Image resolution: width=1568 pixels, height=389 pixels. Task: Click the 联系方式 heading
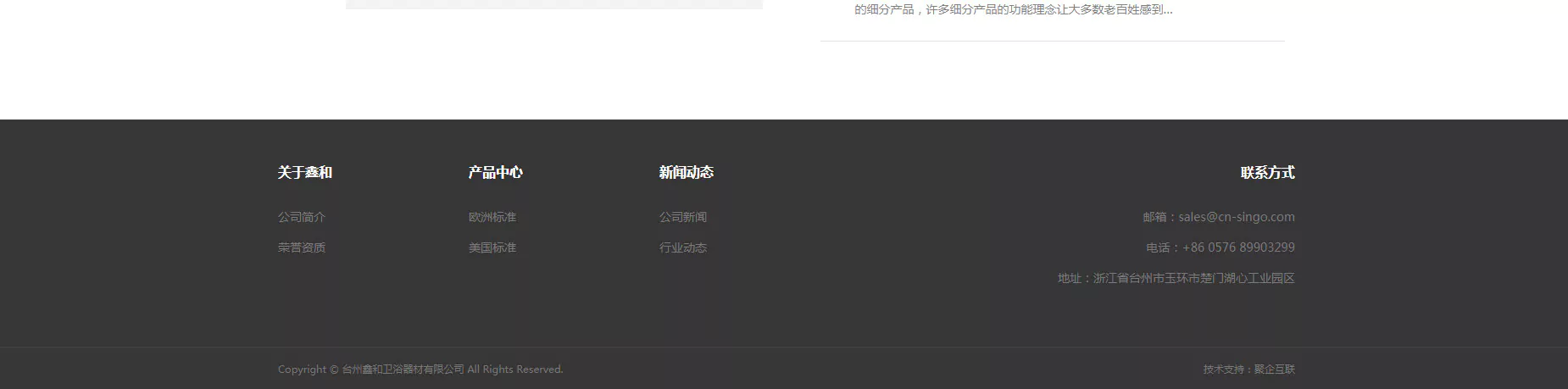click(x=1268, y=172)
